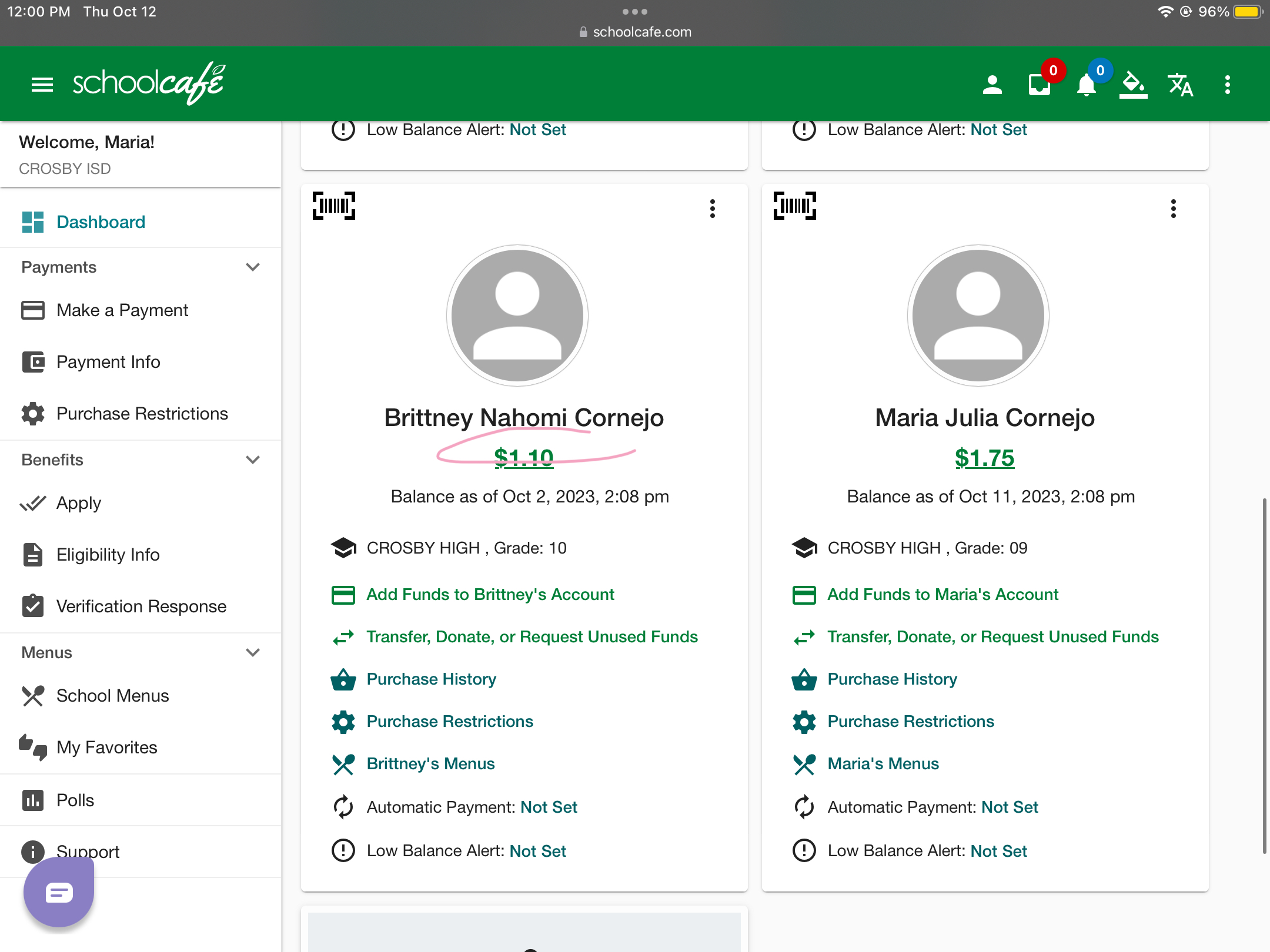Go to Dashboard in the sidebar
Screen dimensions: 1270x952
point(101,222)
